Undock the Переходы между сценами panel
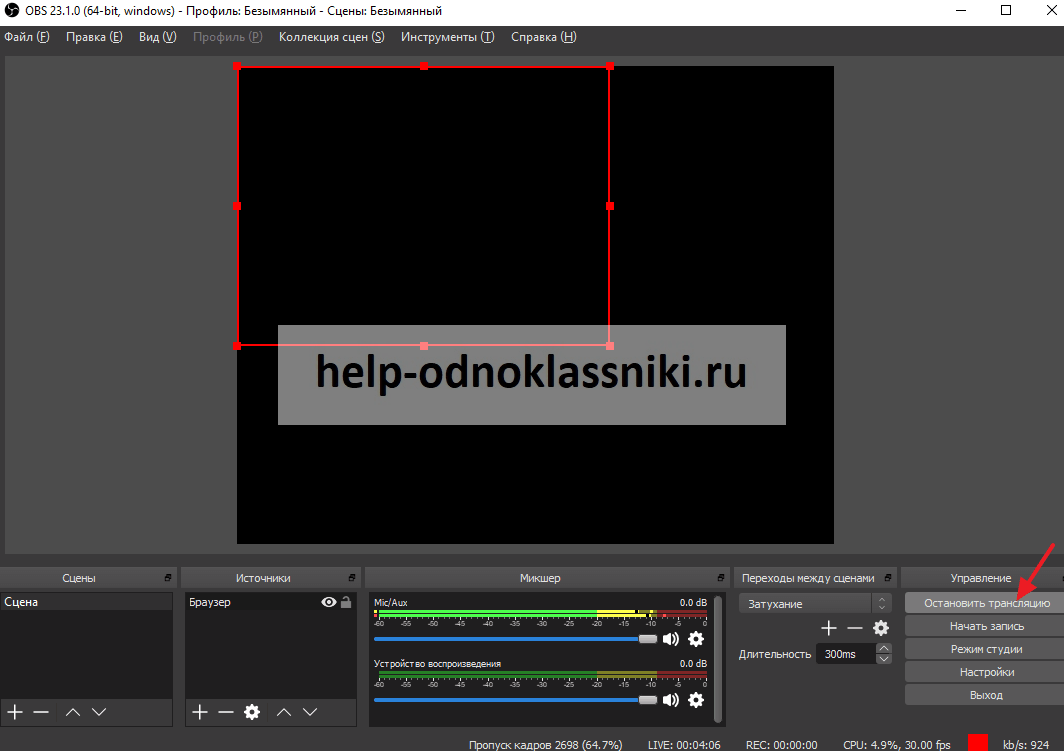Viewport: 1064px width, 751px height. 888,578
